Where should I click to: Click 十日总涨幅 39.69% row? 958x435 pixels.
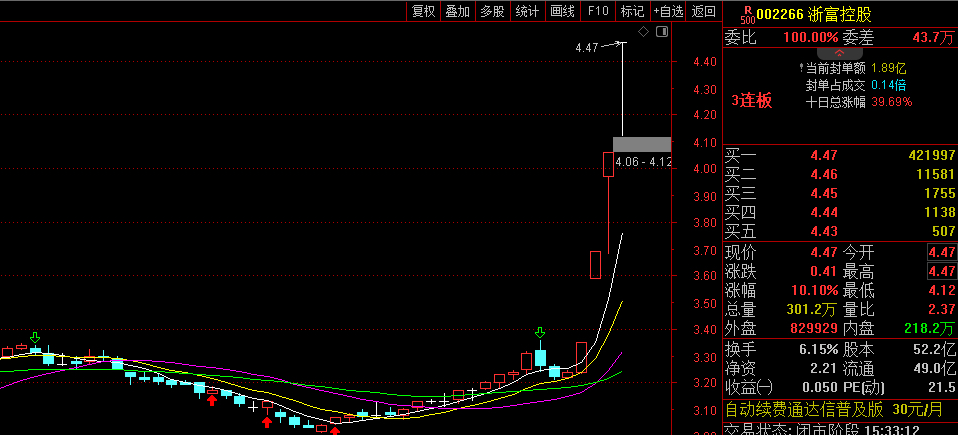coord(859,102)
